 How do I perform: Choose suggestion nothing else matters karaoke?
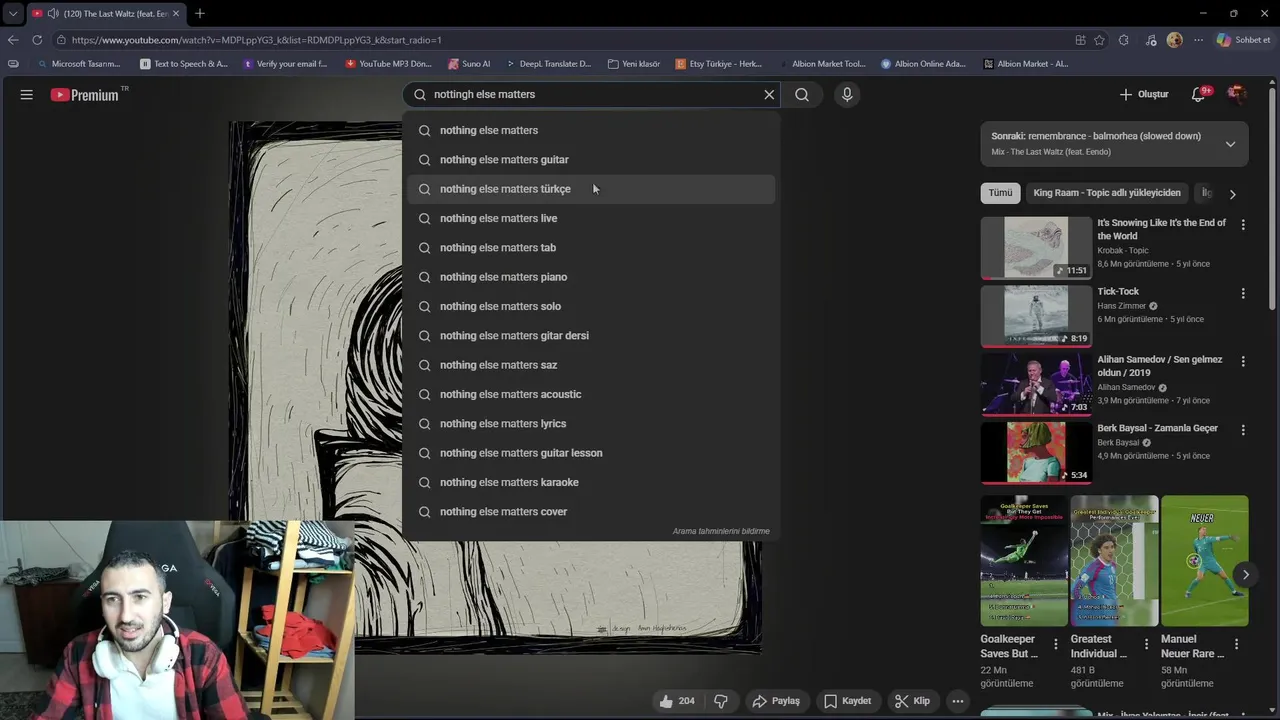(x=591, y=482)
